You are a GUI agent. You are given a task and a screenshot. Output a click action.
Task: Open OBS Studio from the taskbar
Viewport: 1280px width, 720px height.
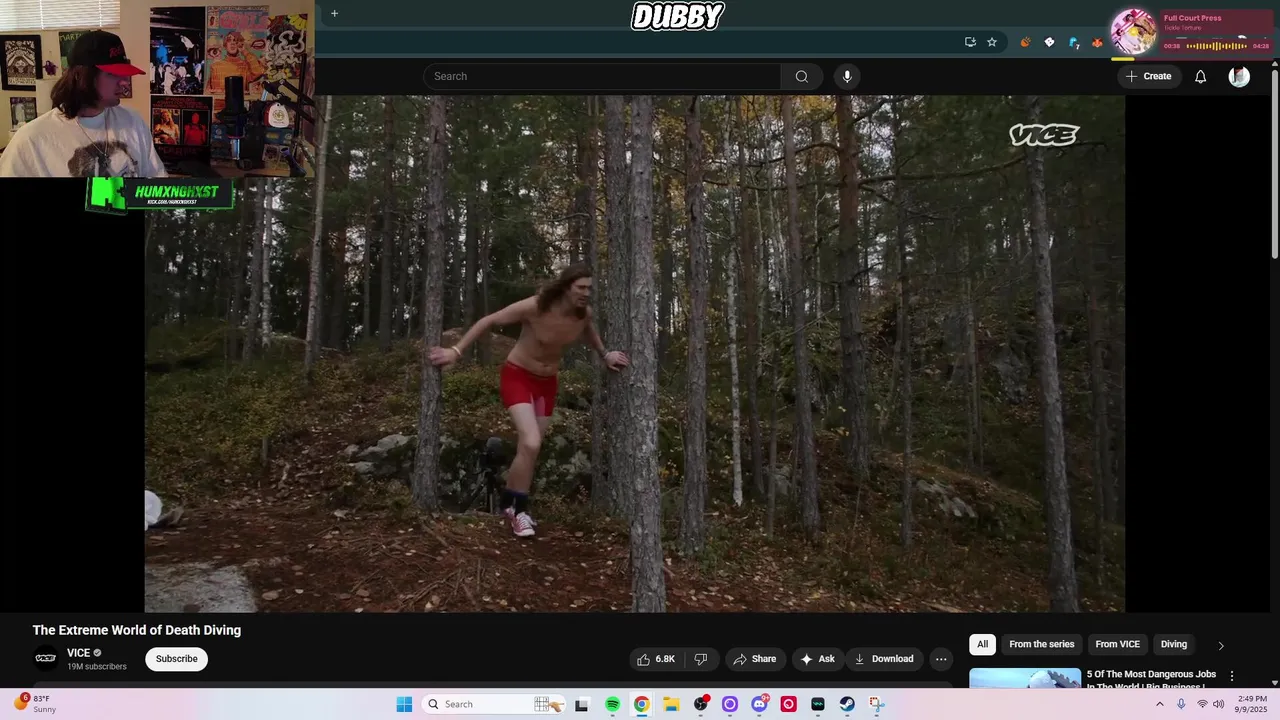[700, 704]
